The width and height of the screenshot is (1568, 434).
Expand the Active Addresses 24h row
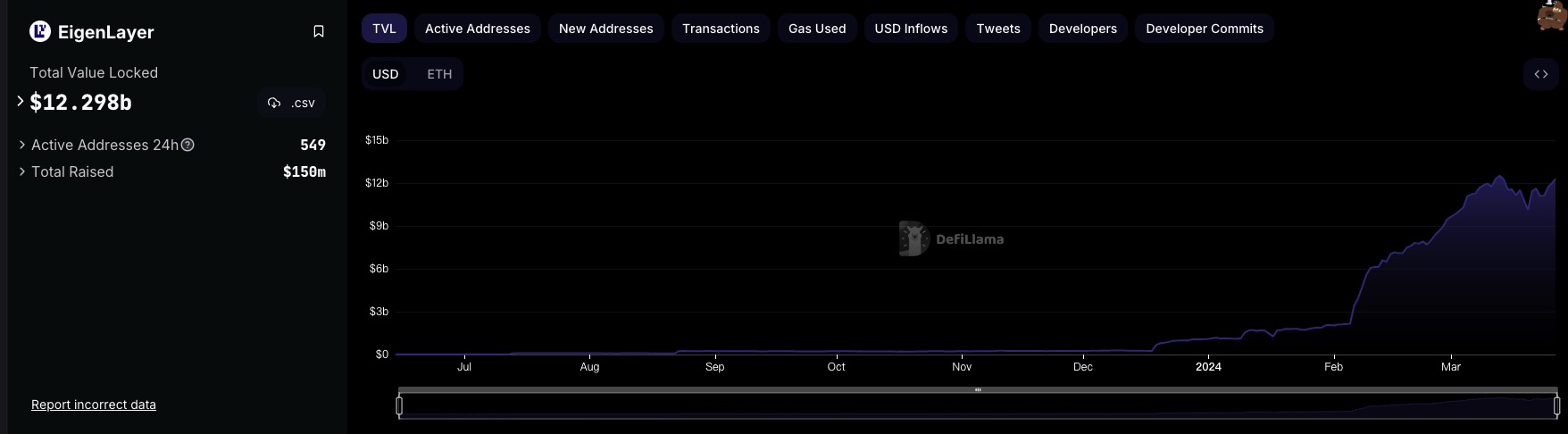tap(22, 145)
